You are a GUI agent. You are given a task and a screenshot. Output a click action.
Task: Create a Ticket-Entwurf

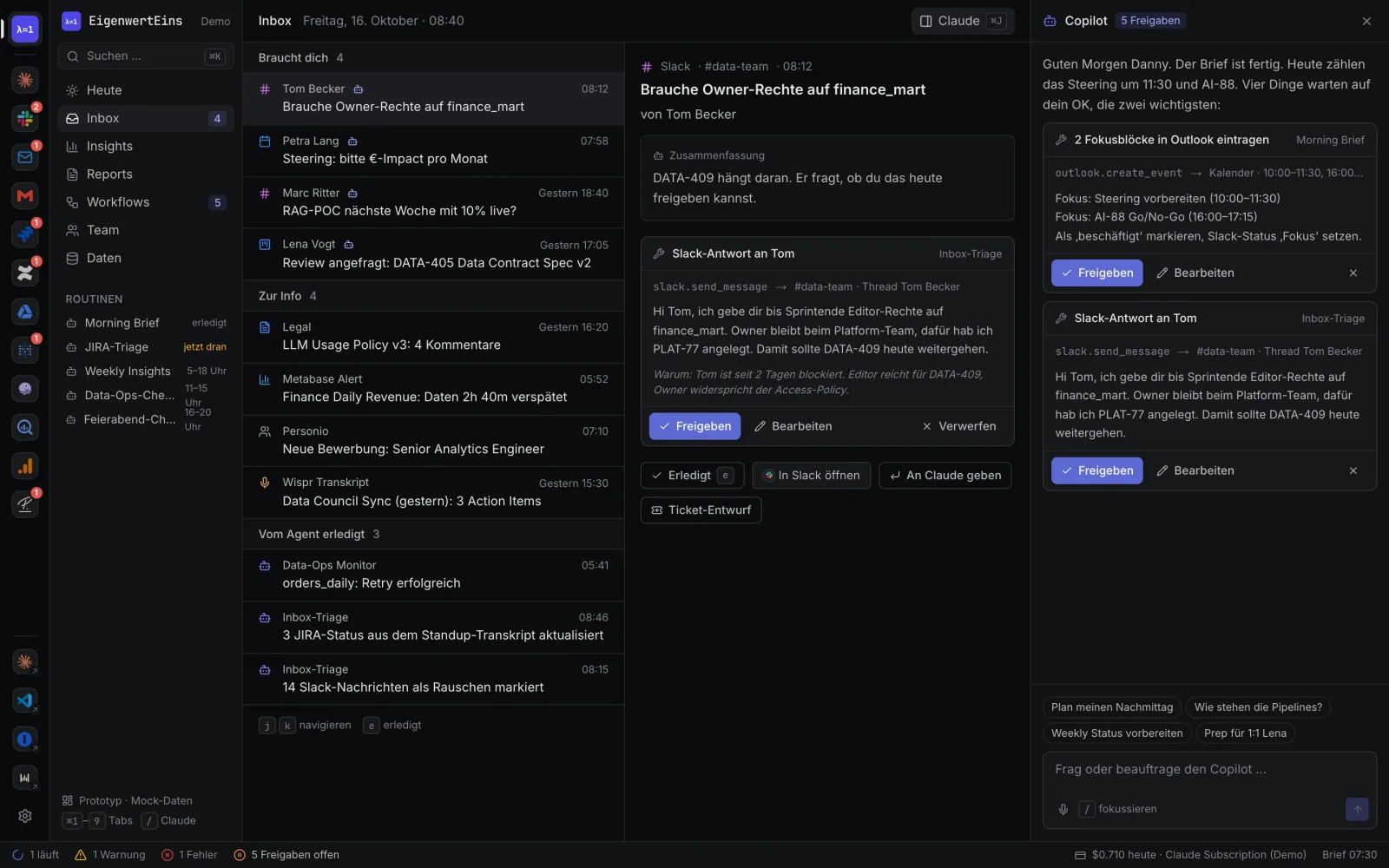coord(701,510)
